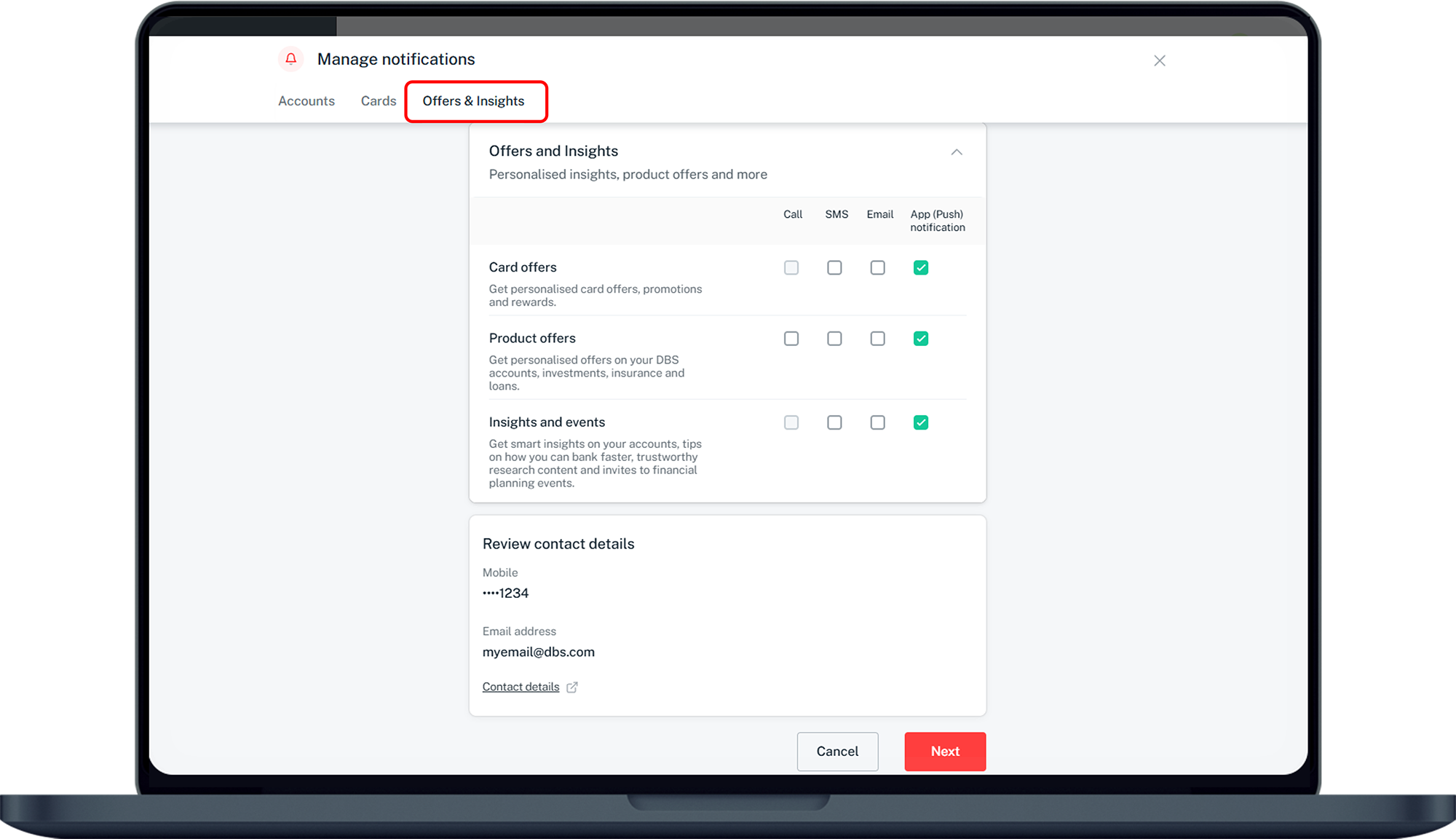Enable SMS for Product offers
Screen dimensions: 1456x839
coord(834,339)
